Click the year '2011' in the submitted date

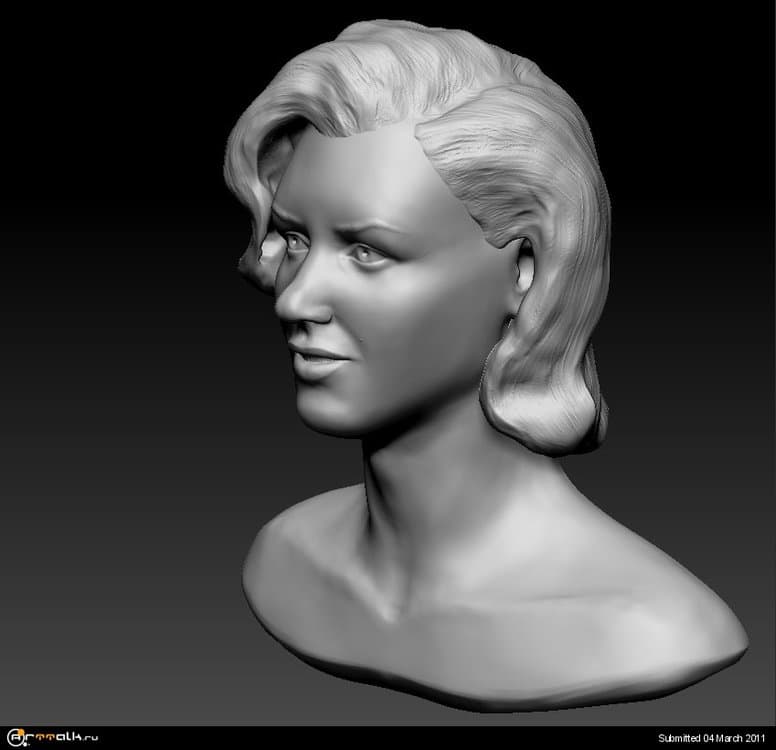click(757, 739)
